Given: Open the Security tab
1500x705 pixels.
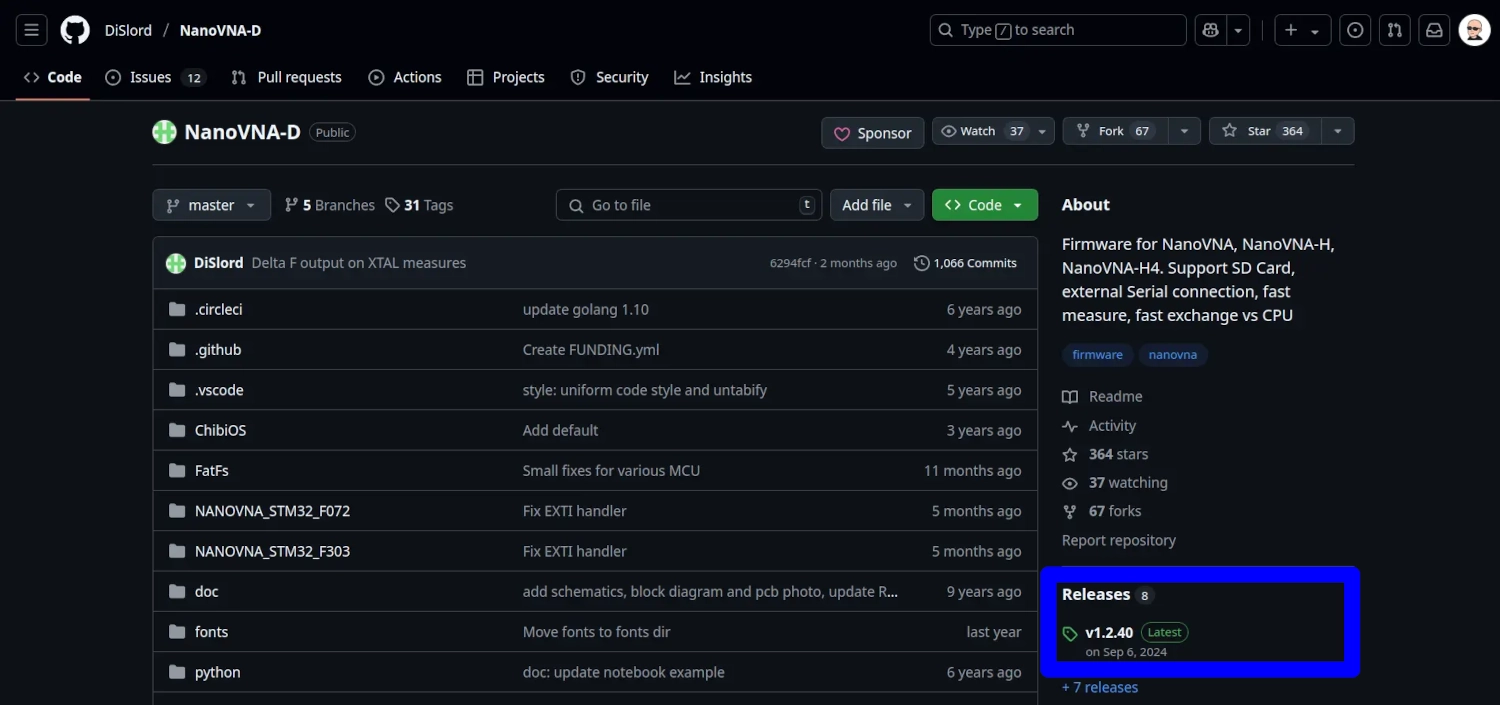Looking at the screenshot, I should [609, 77].
